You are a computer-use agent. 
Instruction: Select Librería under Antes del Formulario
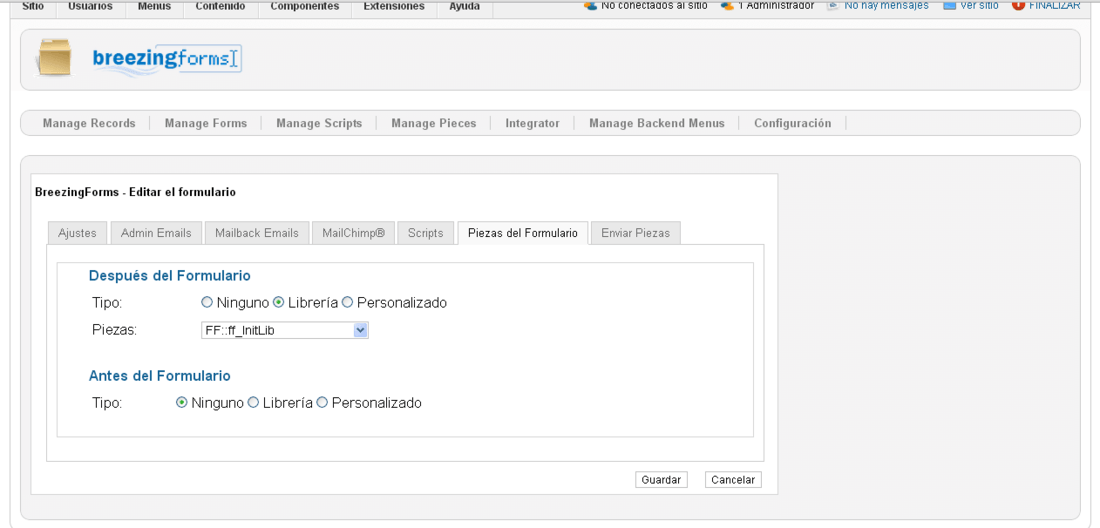[x=253, y=403]
